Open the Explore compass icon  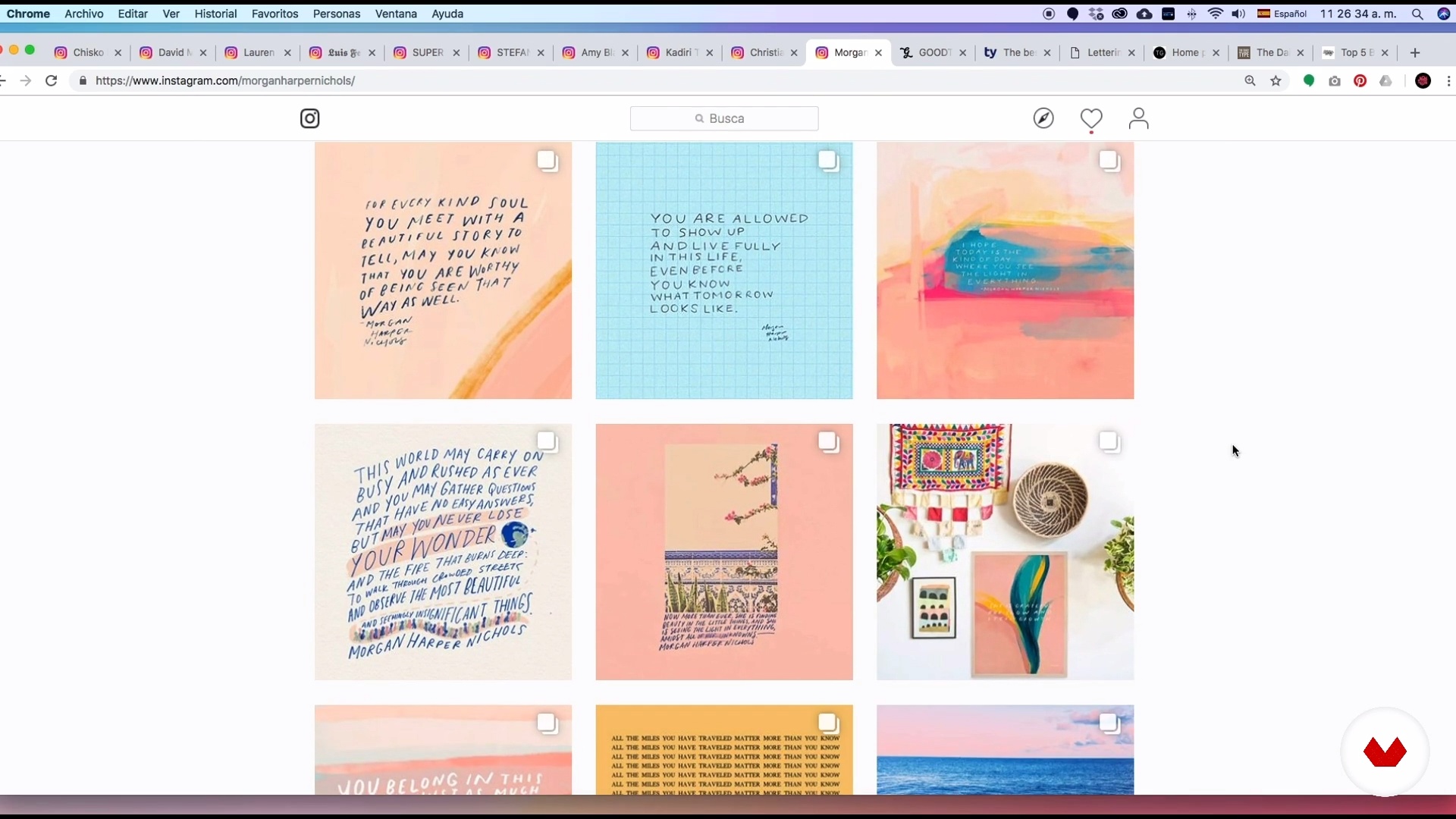1043,118
